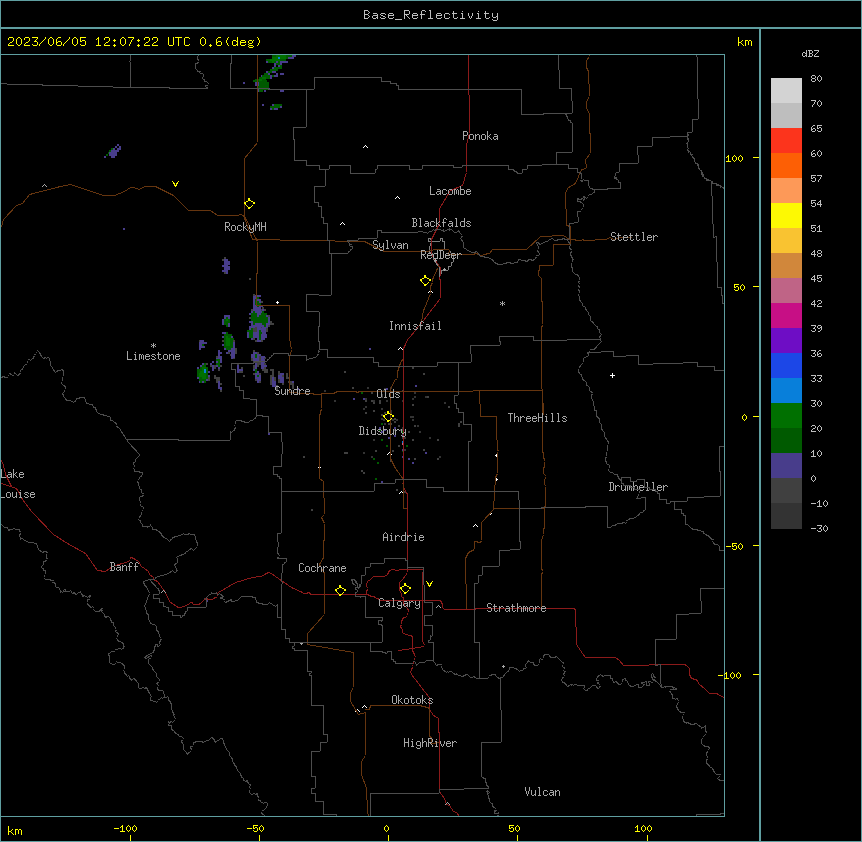Click the light gray 80 dBZ color swatch
Image resolution: width=862 pixels, height=842 pixels.
tap(786, 90)
